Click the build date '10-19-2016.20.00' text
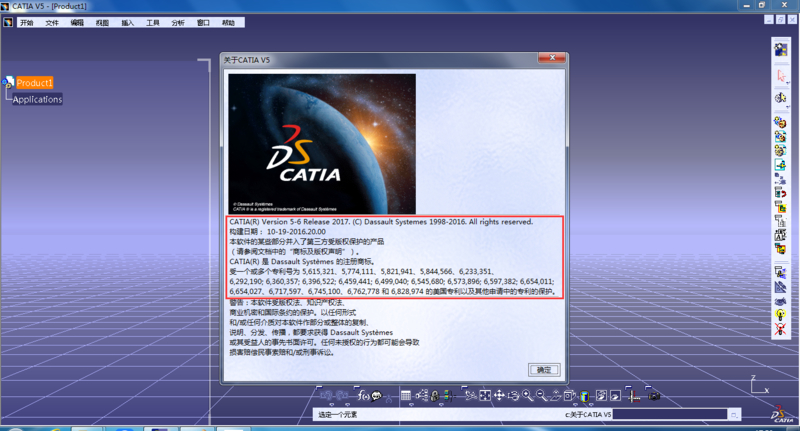 pyautogui.click(x=296, y=232)
